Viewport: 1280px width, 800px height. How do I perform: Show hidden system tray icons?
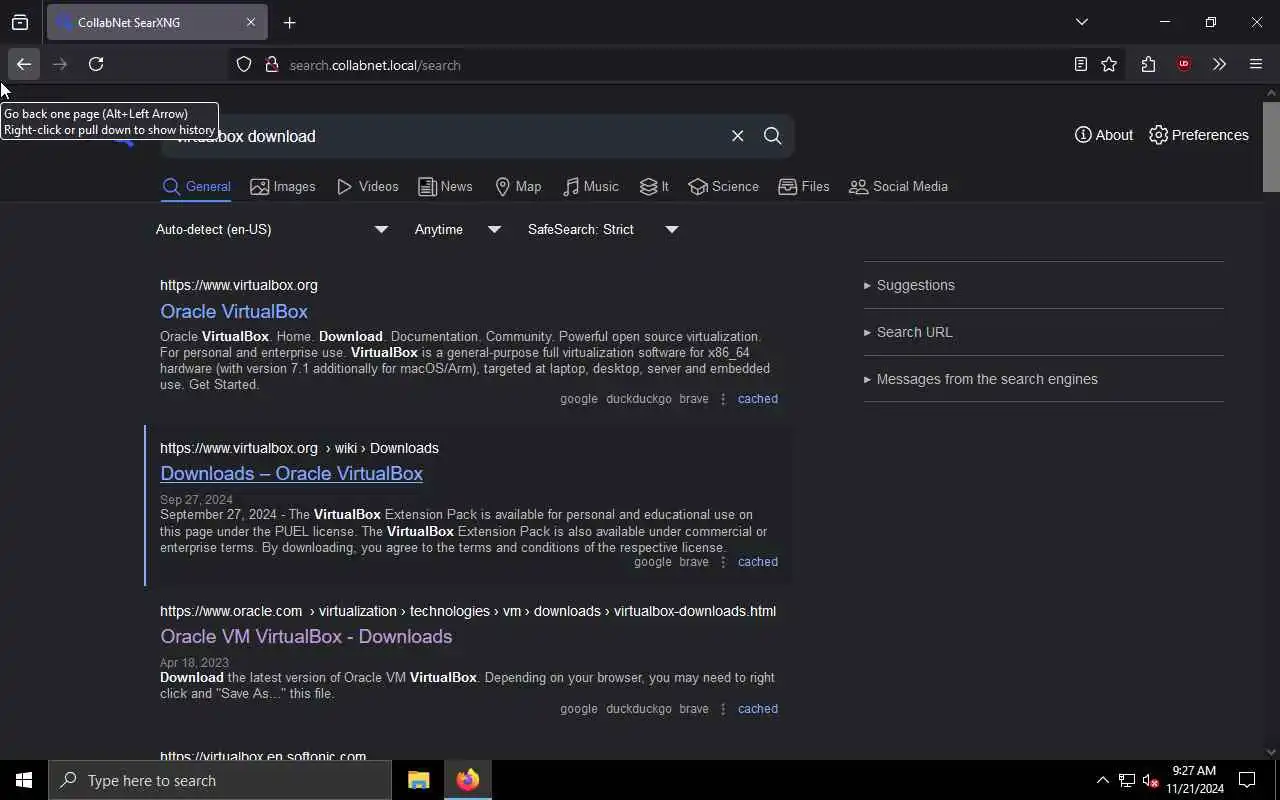1102,780
